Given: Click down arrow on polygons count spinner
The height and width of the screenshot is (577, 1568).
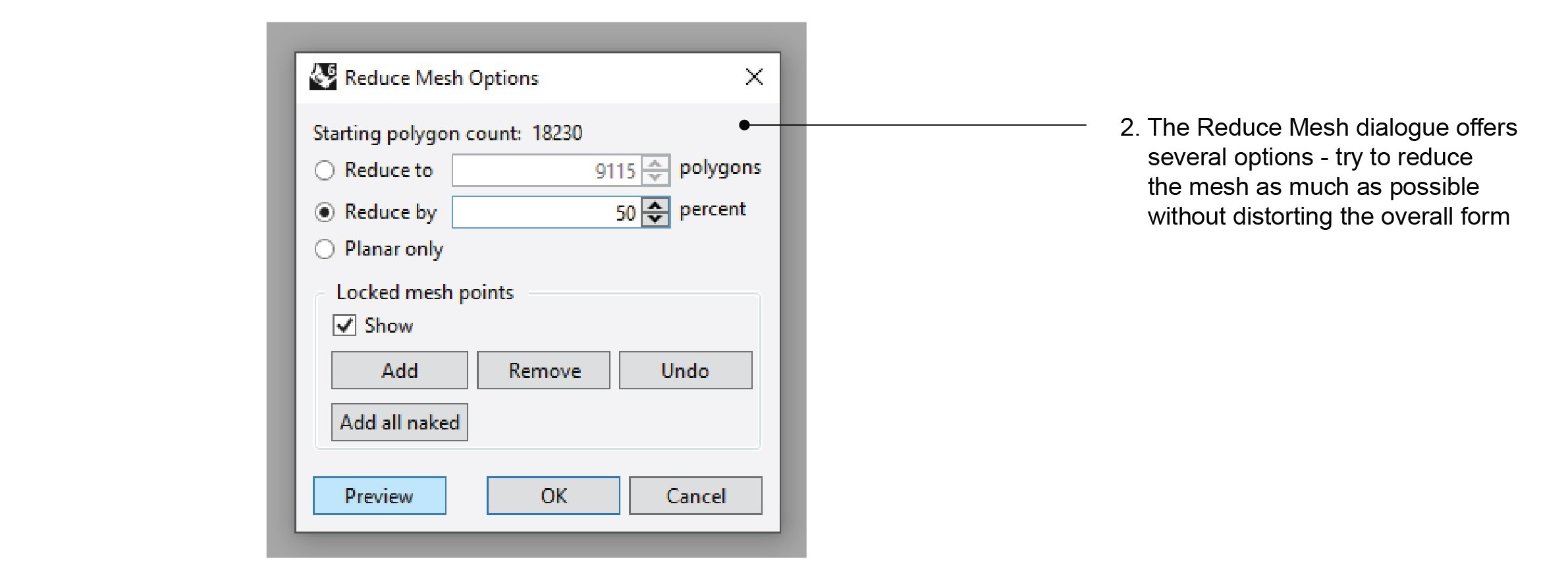Looking at the screenshot, I should tap(655, 178).
